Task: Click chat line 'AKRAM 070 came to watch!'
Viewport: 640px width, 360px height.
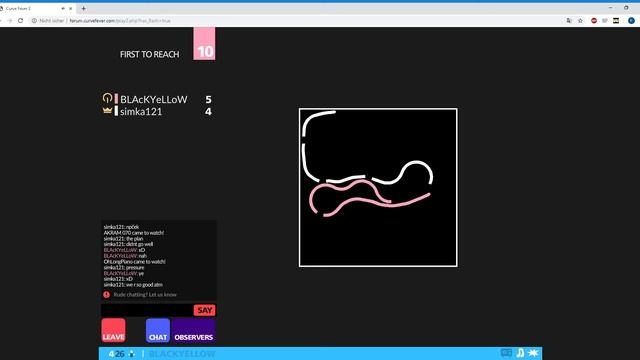Action: (133, 233)
